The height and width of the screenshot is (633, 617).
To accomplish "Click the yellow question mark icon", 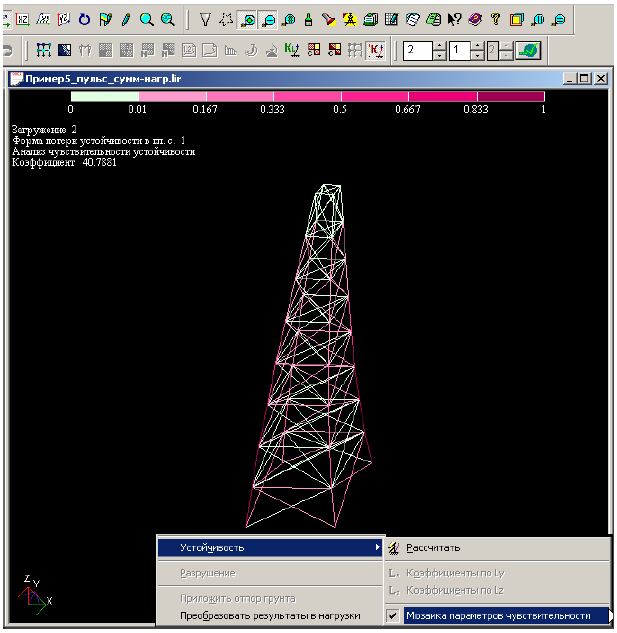I will (495, 19).
